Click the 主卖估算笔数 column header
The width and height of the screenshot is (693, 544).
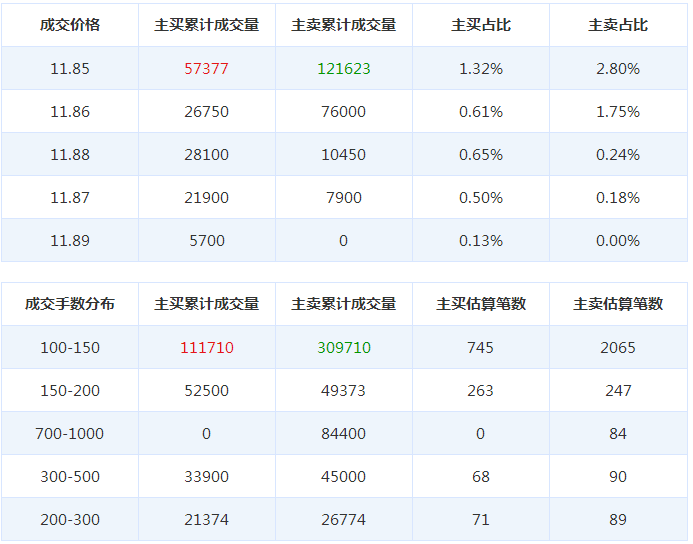(618, 304)
